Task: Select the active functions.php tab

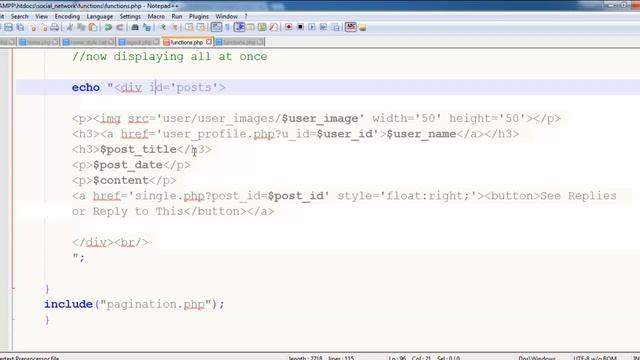Action: coord(187,42)
